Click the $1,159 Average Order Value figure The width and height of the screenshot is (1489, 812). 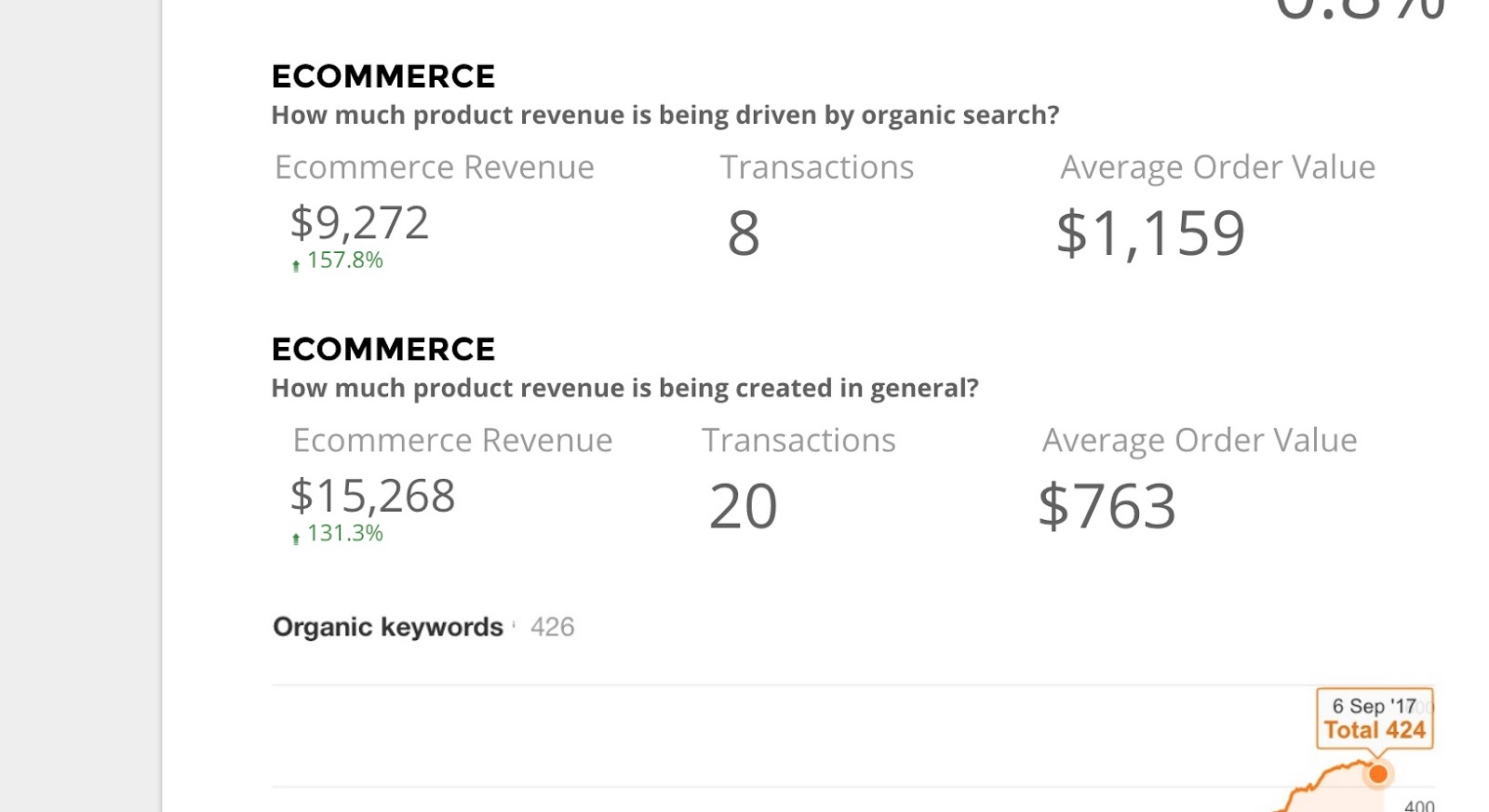pos(1150,233)
